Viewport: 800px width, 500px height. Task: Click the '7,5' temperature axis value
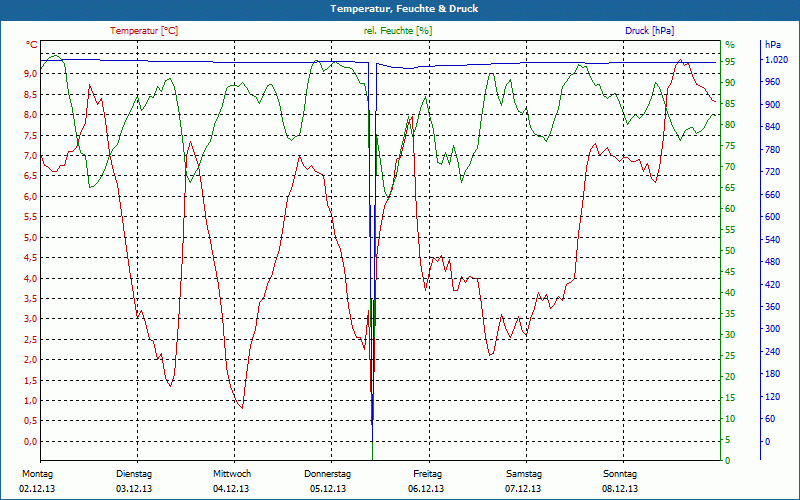point(31,135)
